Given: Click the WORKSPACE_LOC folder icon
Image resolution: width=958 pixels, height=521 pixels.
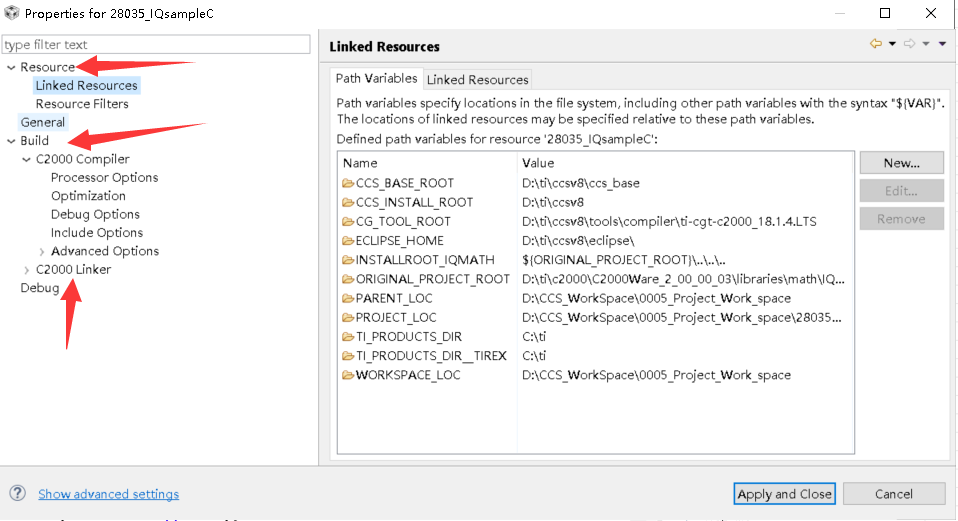Looking at the screenshot, I should (348, 376).
